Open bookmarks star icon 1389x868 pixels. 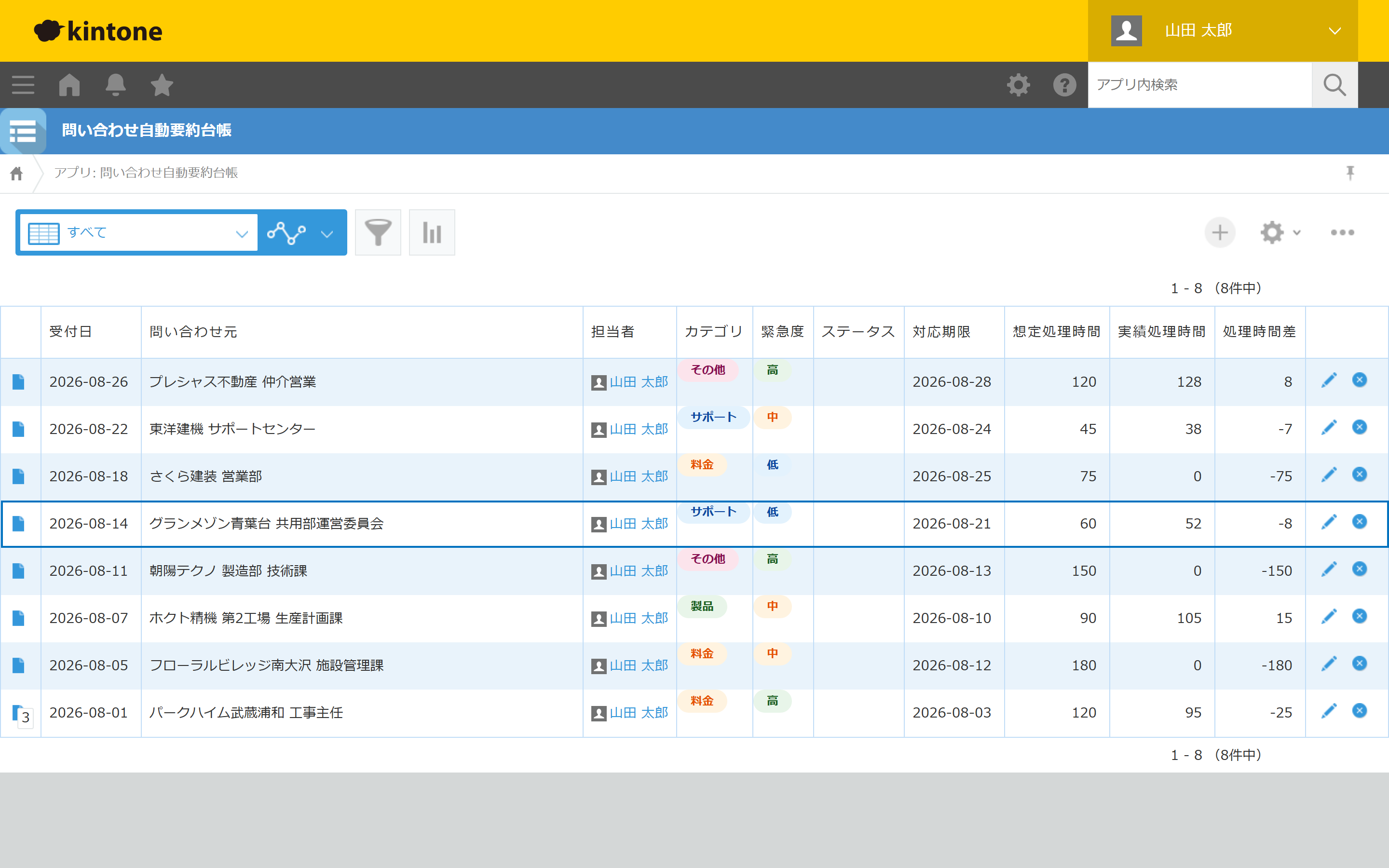click(162, 85)
